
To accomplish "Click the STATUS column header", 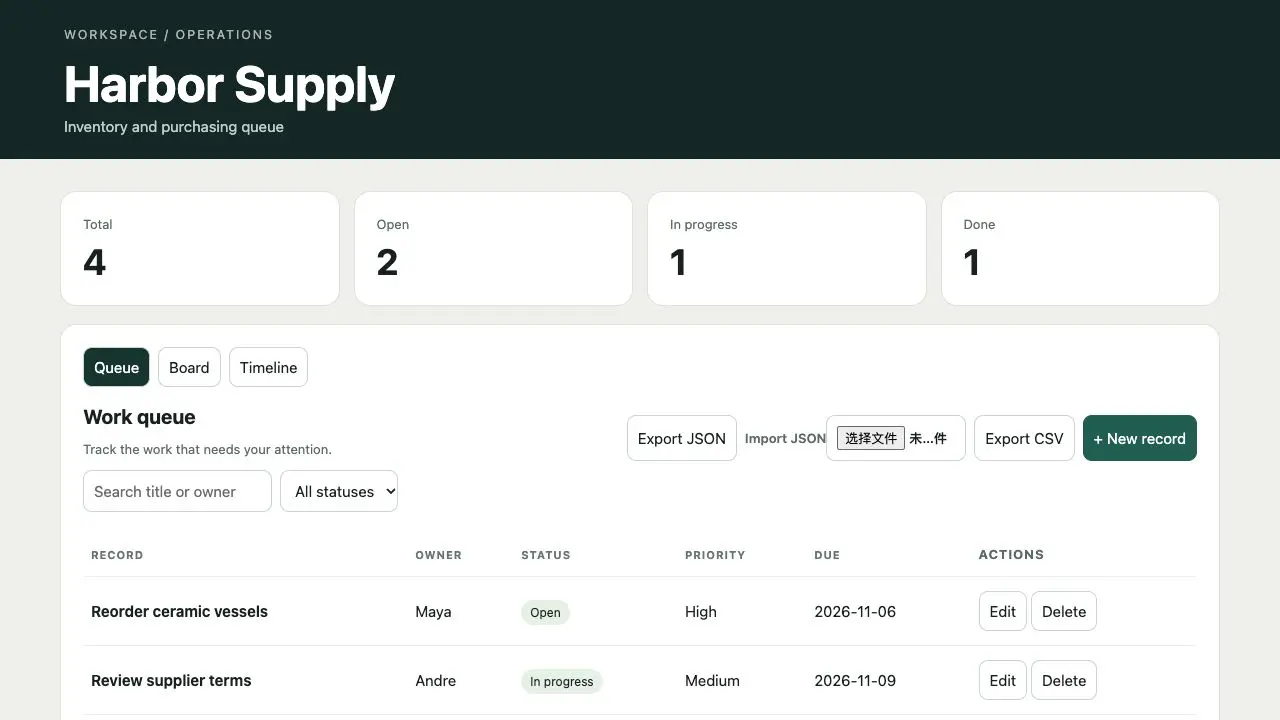I will point(546,555).
